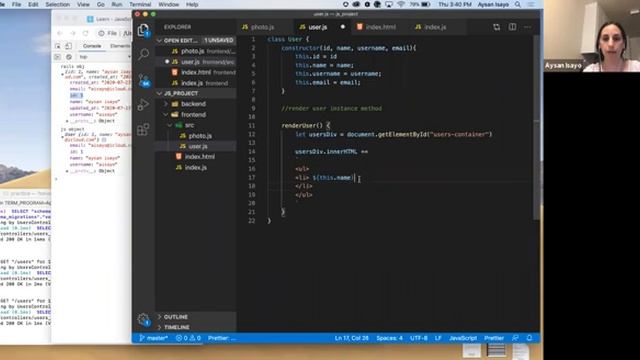
Task: Click line number 12 in gutter
Action: point(251,134)
